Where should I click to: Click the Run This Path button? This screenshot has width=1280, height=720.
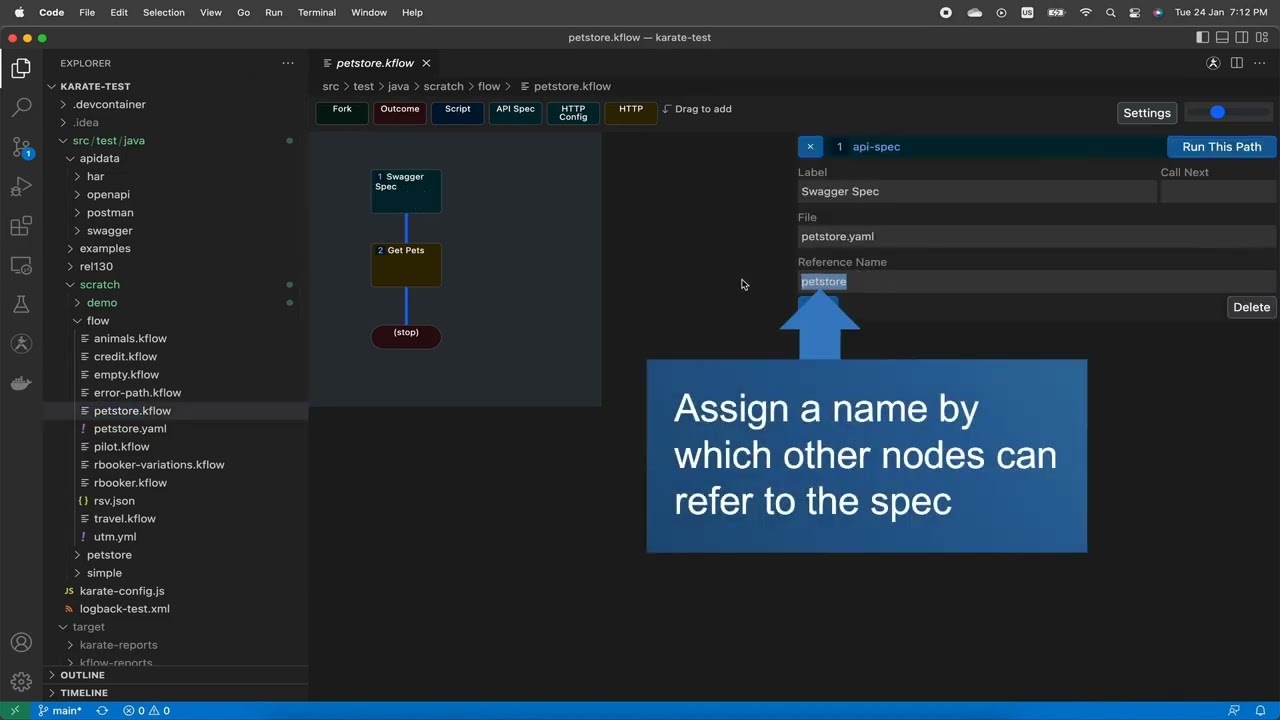point(1222,147)
